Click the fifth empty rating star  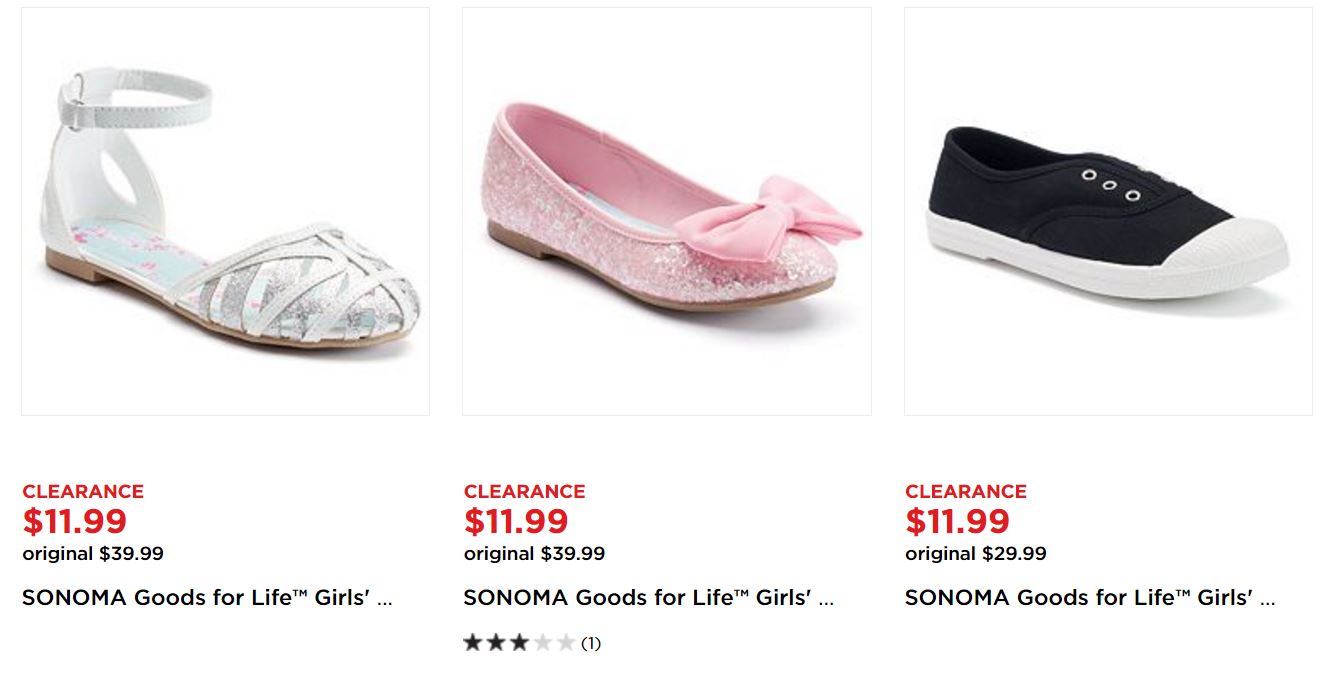(566, 643)
